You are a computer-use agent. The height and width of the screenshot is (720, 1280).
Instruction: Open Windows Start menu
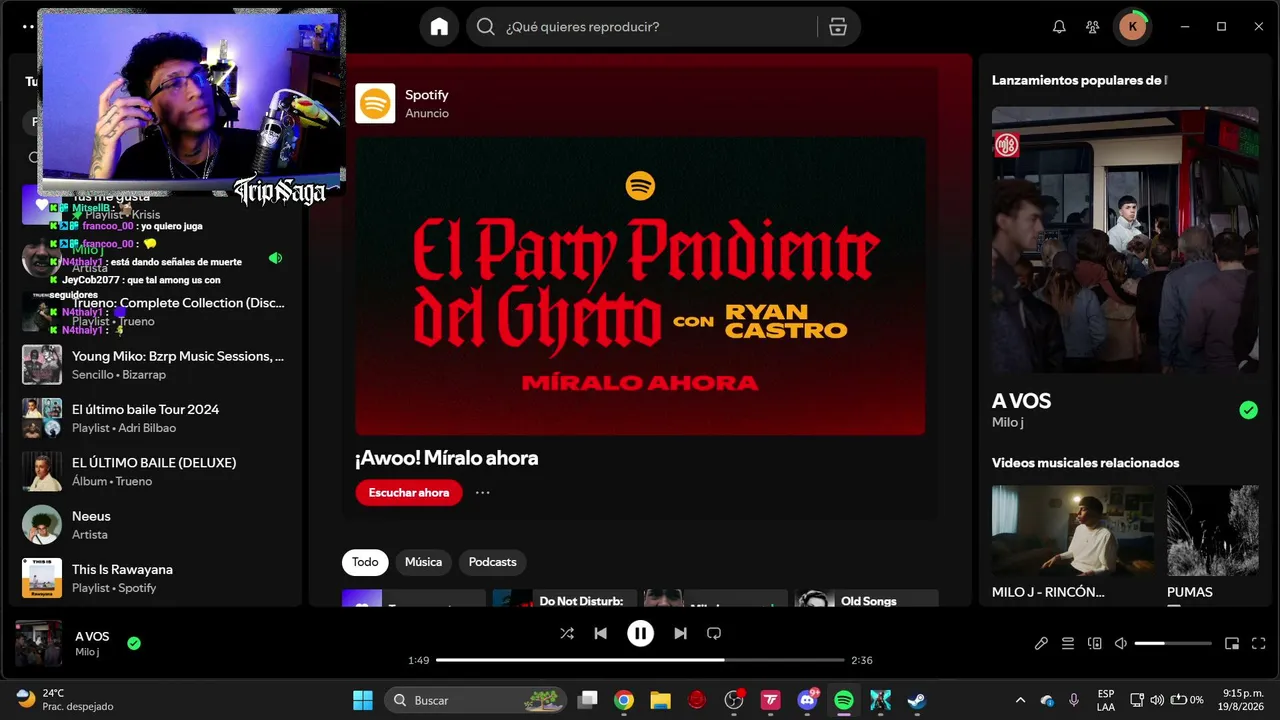363,700
